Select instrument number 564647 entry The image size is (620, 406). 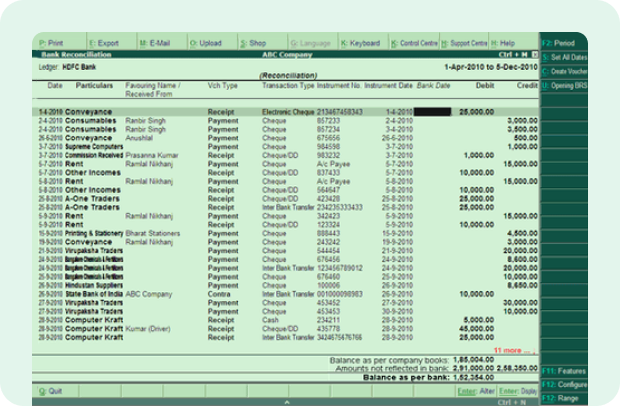pyautogui.click(x=328, y=190)
